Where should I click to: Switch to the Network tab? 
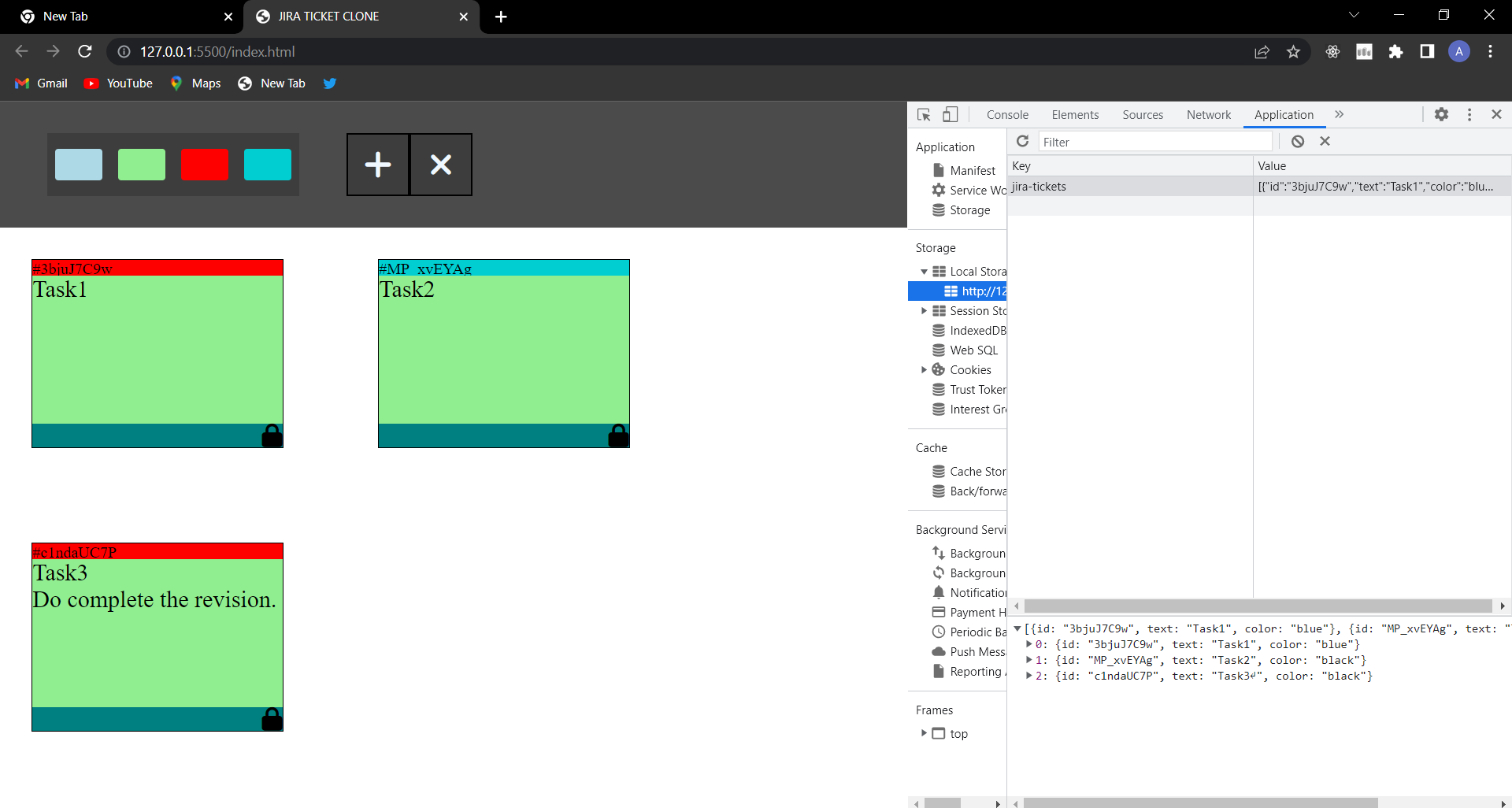pos(1209,115)
